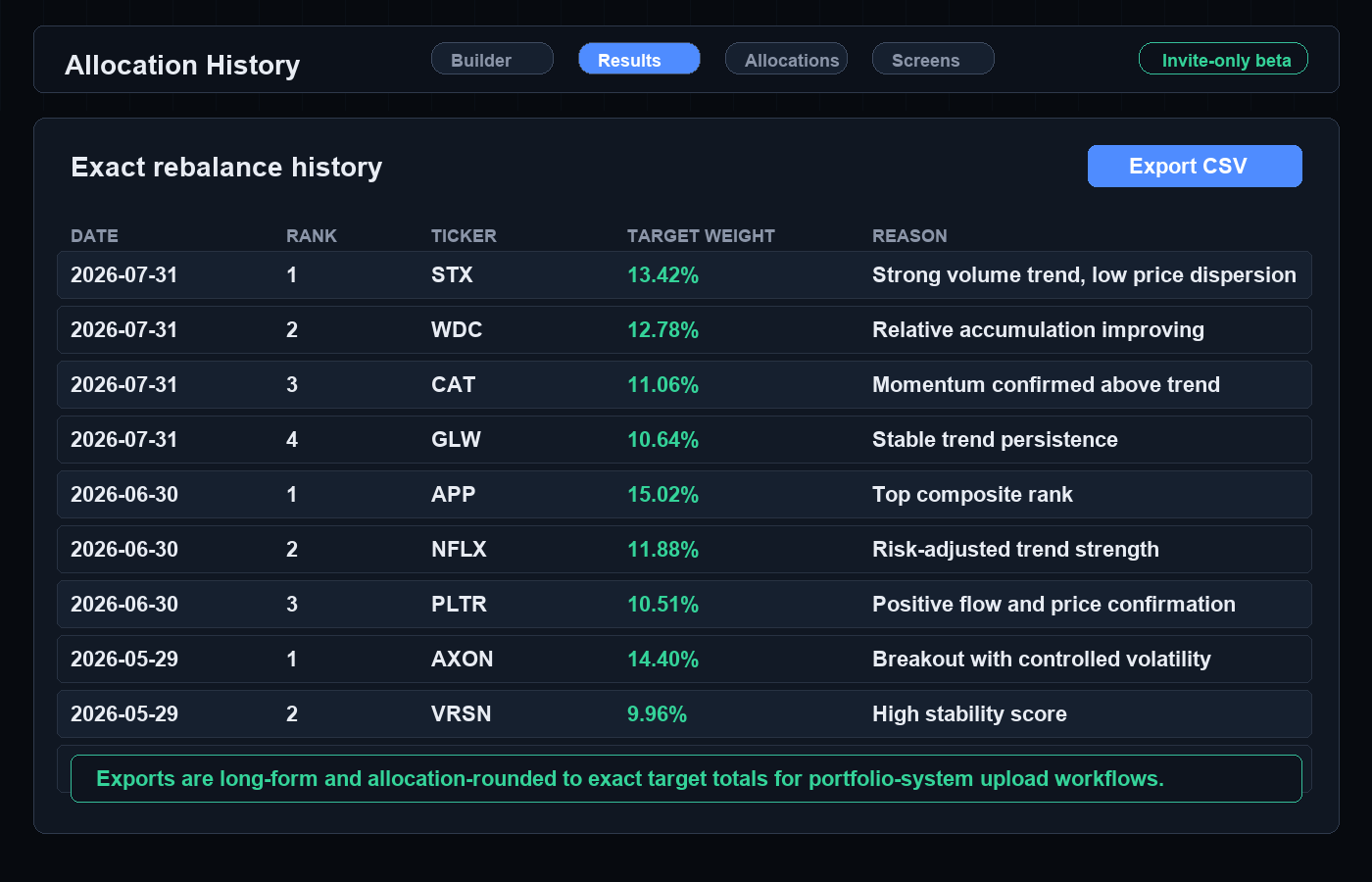Click the 14.40% target weight value
This screenshot has height=882, width=1372.
[662, 660]
